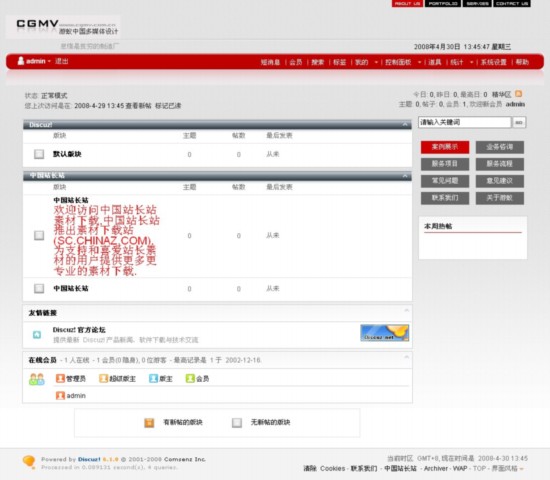Click the red 案例展示 button

coord(445,147)
